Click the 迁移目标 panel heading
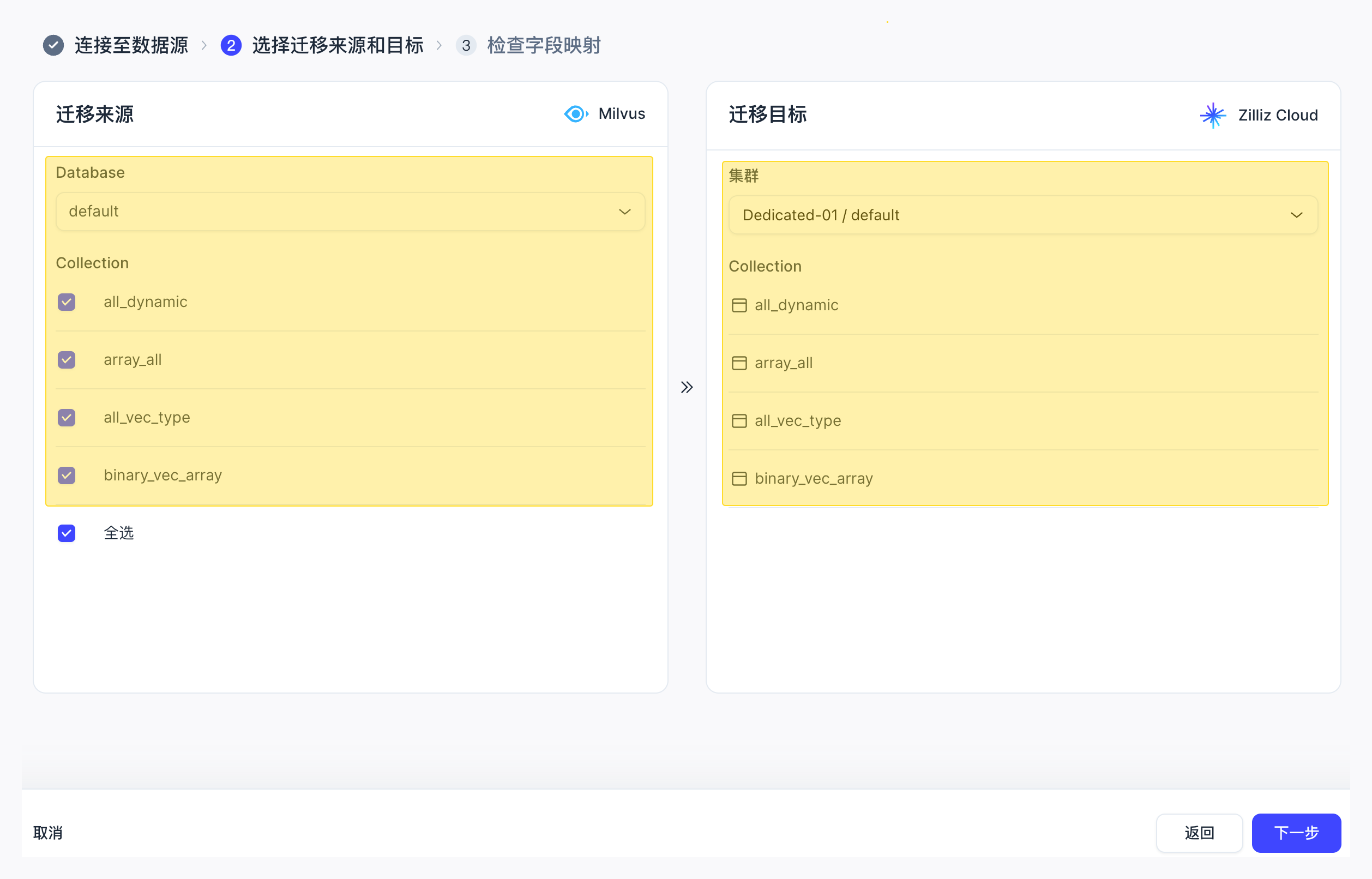The image size is (1372, 879). 768,114
